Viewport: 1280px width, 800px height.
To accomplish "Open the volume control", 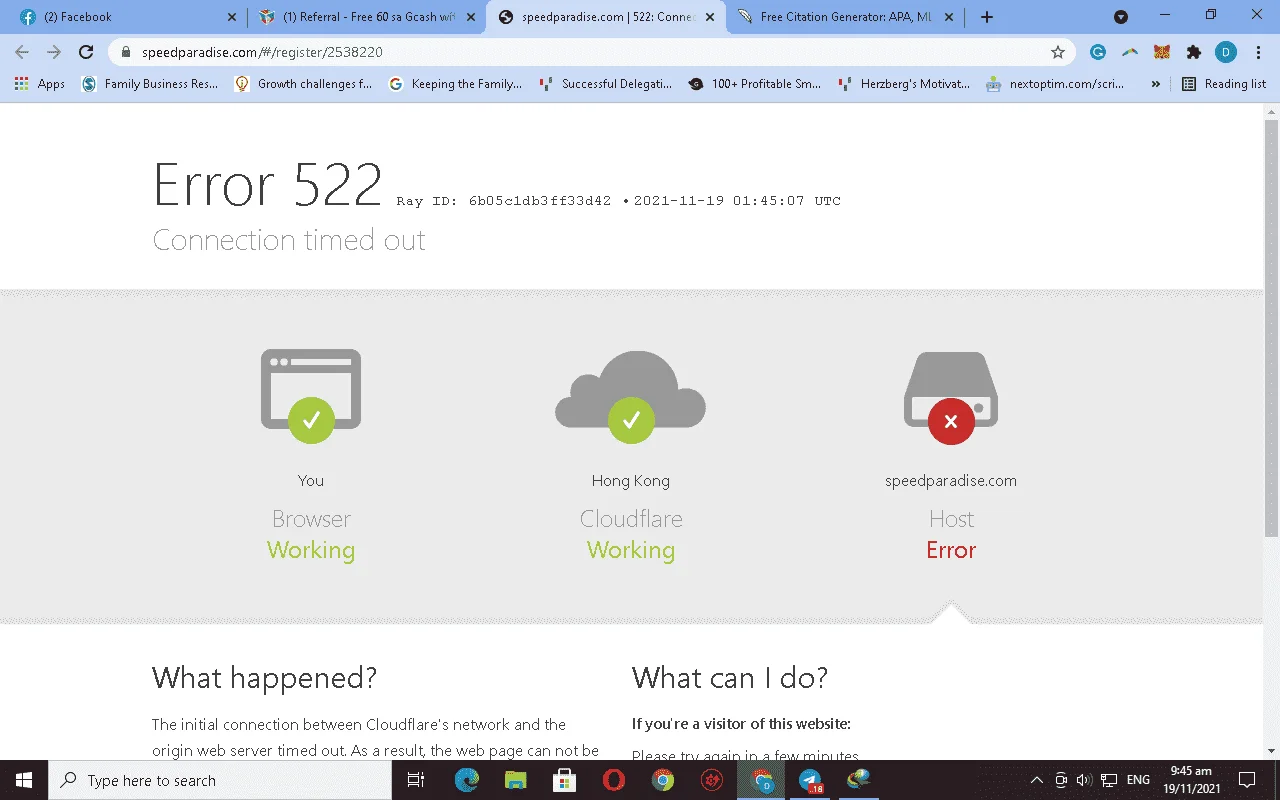I will click(1084, 780).
